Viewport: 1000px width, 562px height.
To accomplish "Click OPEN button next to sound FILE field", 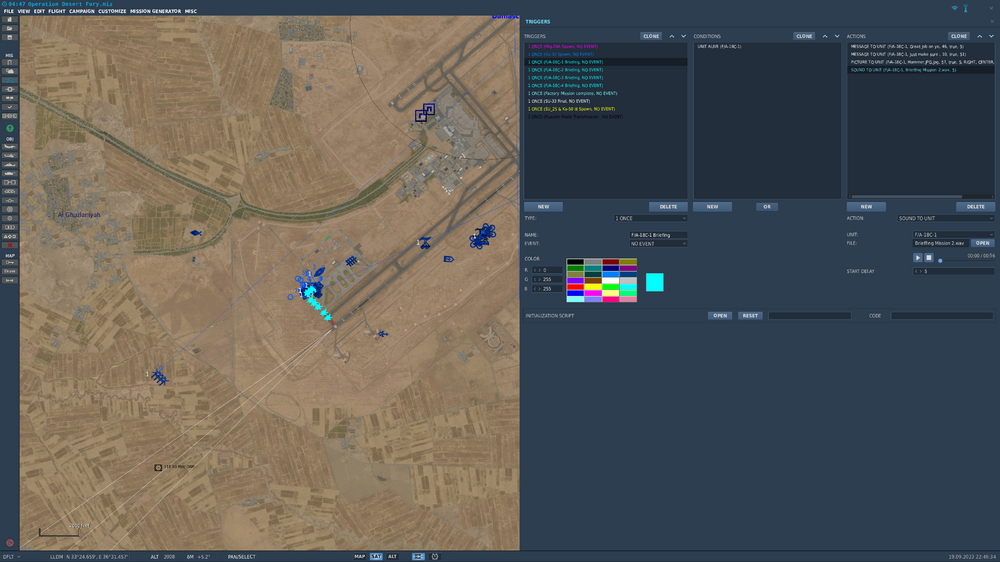I will coord(983,243).
